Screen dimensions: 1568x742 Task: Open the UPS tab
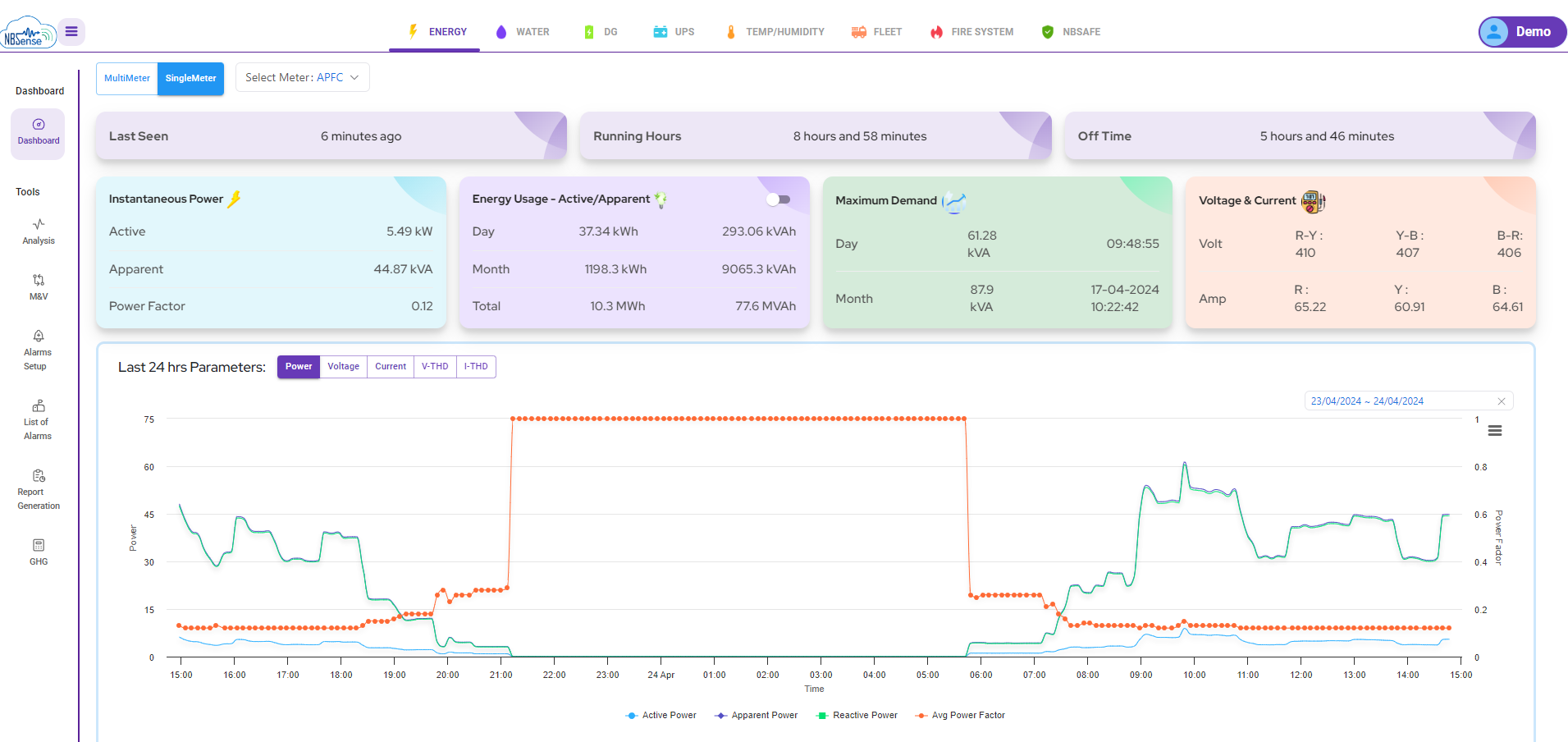(674, 32)
